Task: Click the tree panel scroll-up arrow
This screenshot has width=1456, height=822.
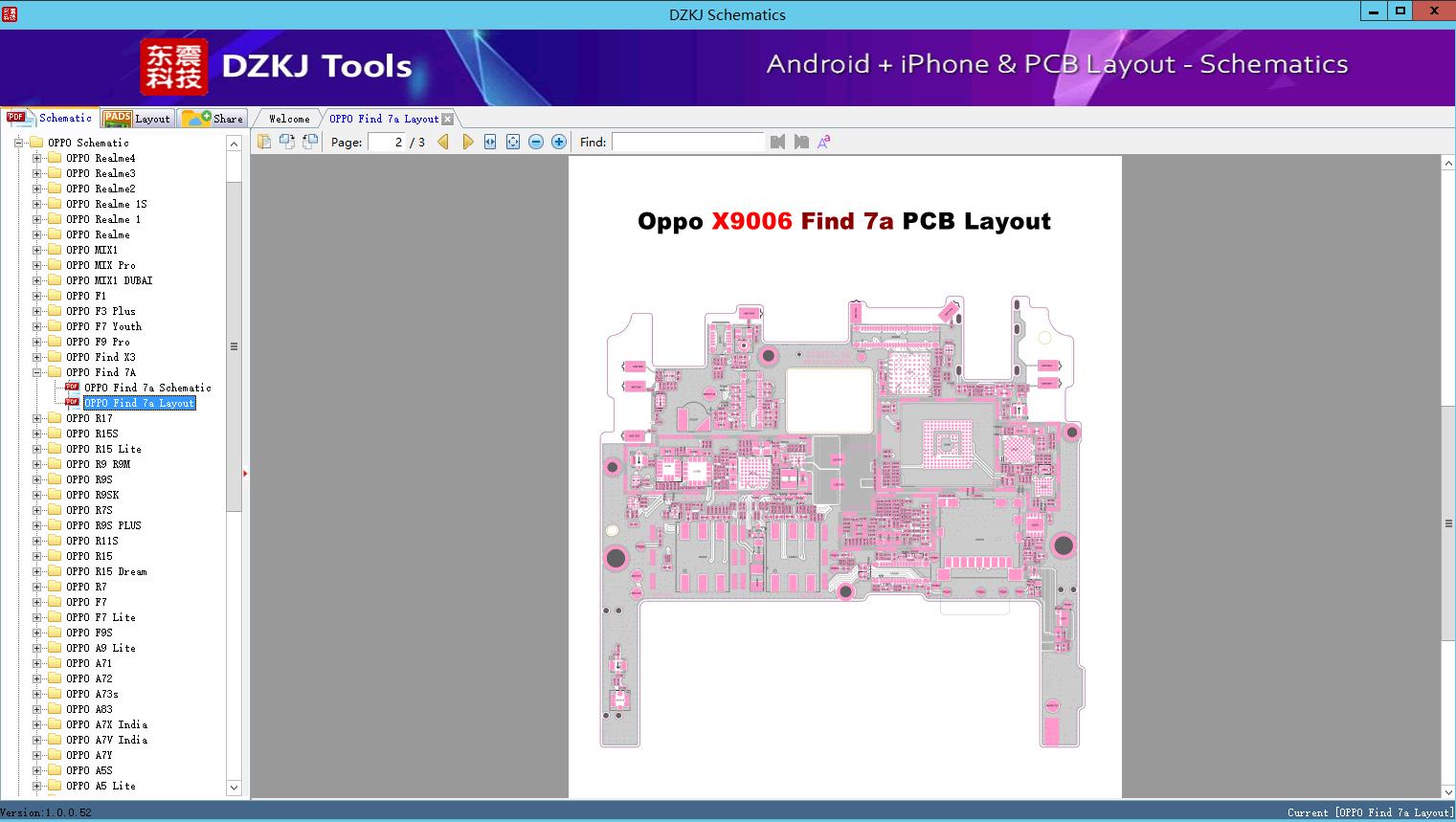Action: [234, 144]
